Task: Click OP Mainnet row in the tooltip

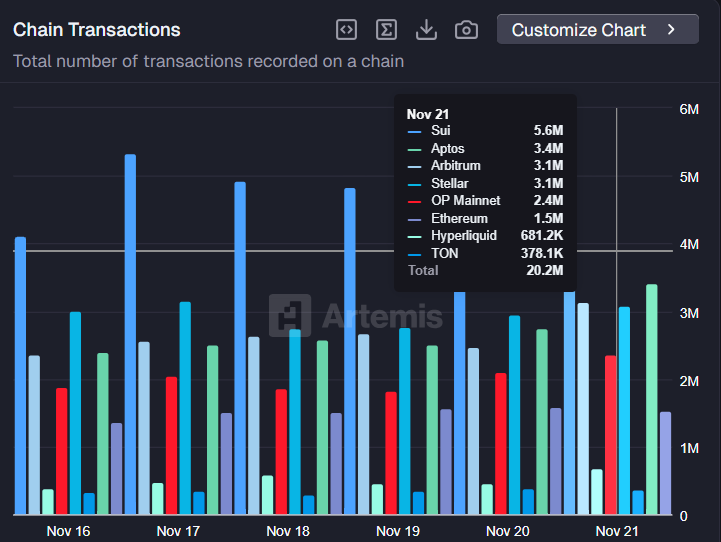Action: pyautogui.click(x=485, y=200)
